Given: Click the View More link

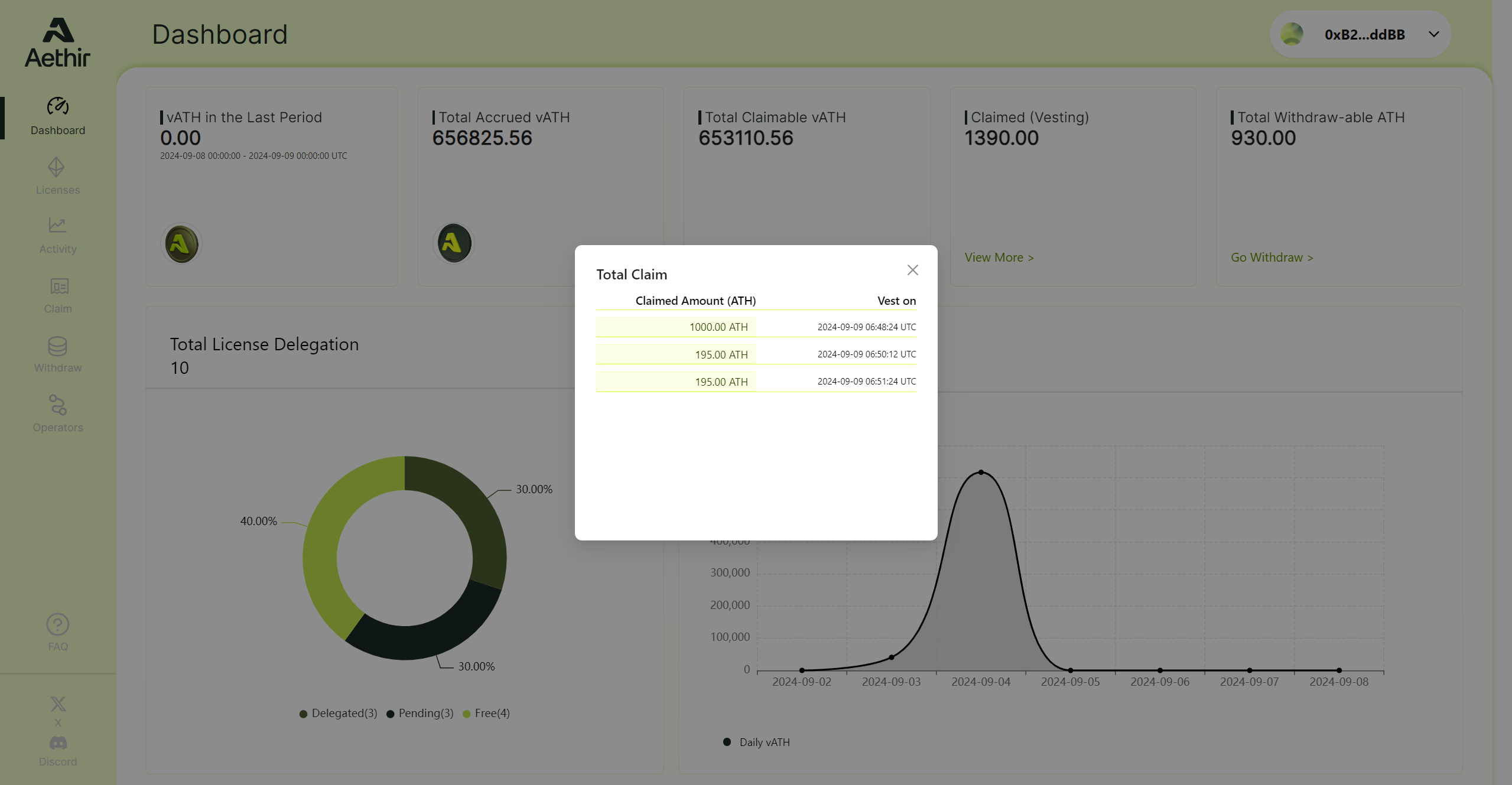Looking at the screenshot, I should coord(999,258).
